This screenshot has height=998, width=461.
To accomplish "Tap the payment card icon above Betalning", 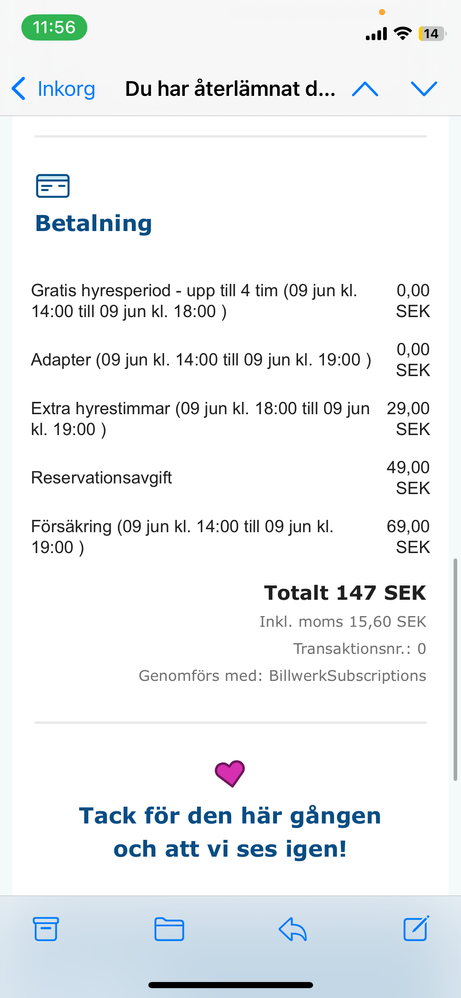I will point(53,186).
